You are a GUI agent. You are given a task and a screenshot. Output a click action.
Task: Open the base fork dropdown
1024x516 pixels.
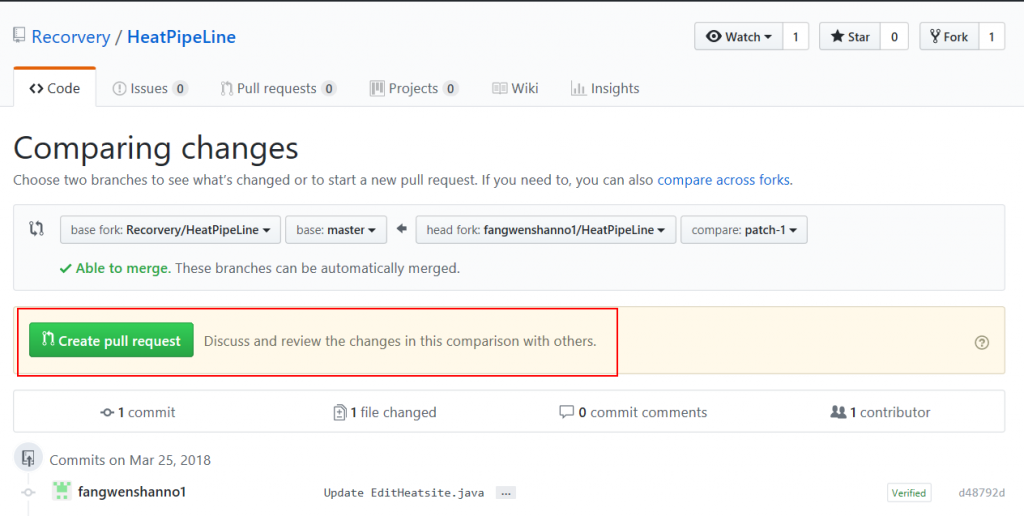(170, 230)
